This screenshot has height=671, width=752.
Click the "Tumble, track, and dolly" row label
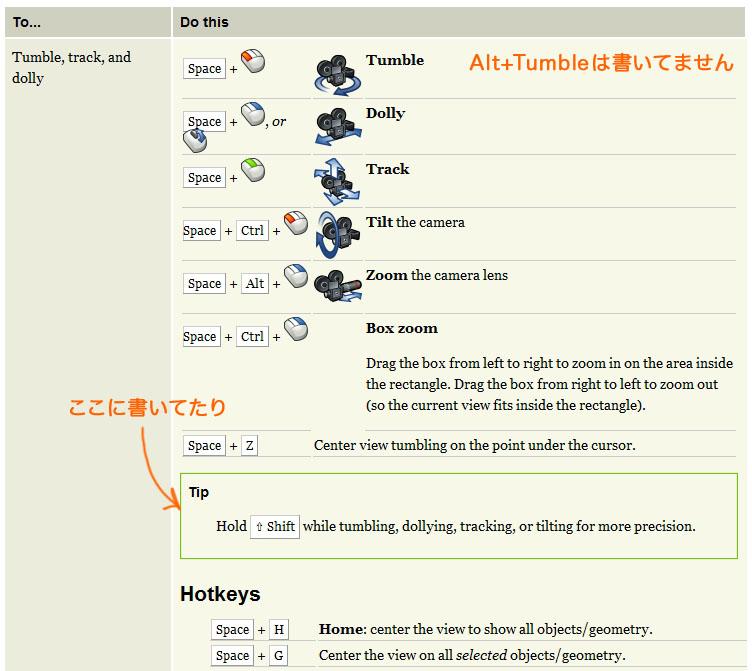pos(71,67)
